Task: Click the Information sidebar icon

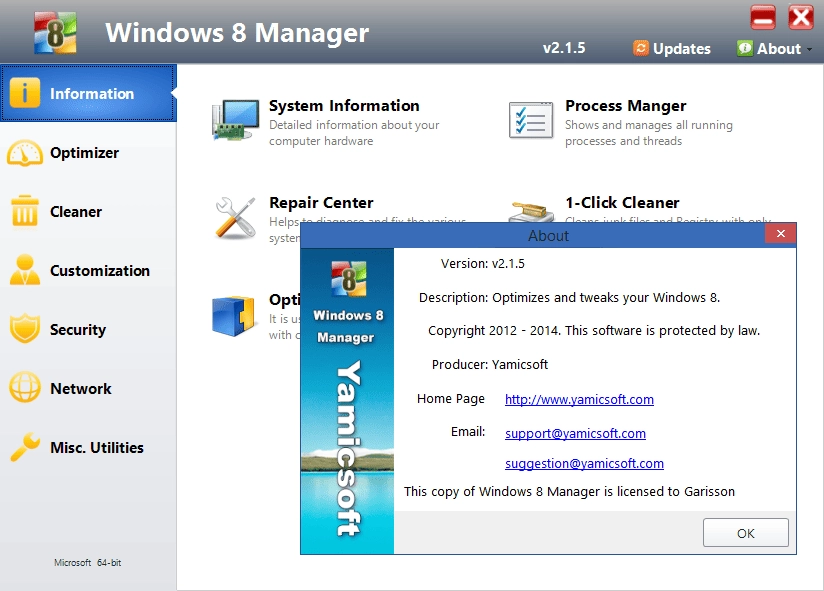Action: (24, 92)
